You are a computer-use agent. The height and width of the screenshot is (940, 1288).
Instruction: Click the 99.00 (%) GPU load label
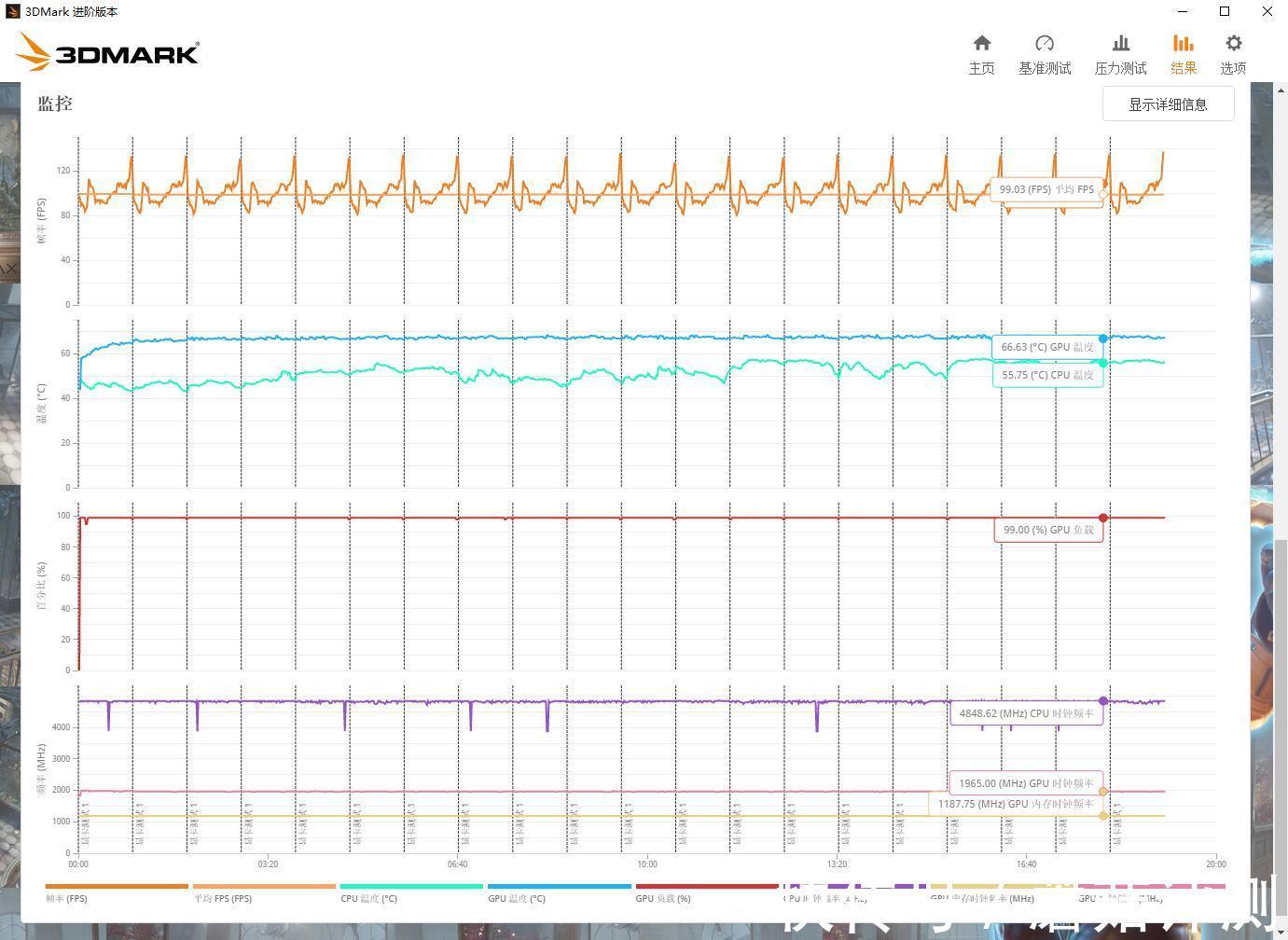tap(1048, 530)
